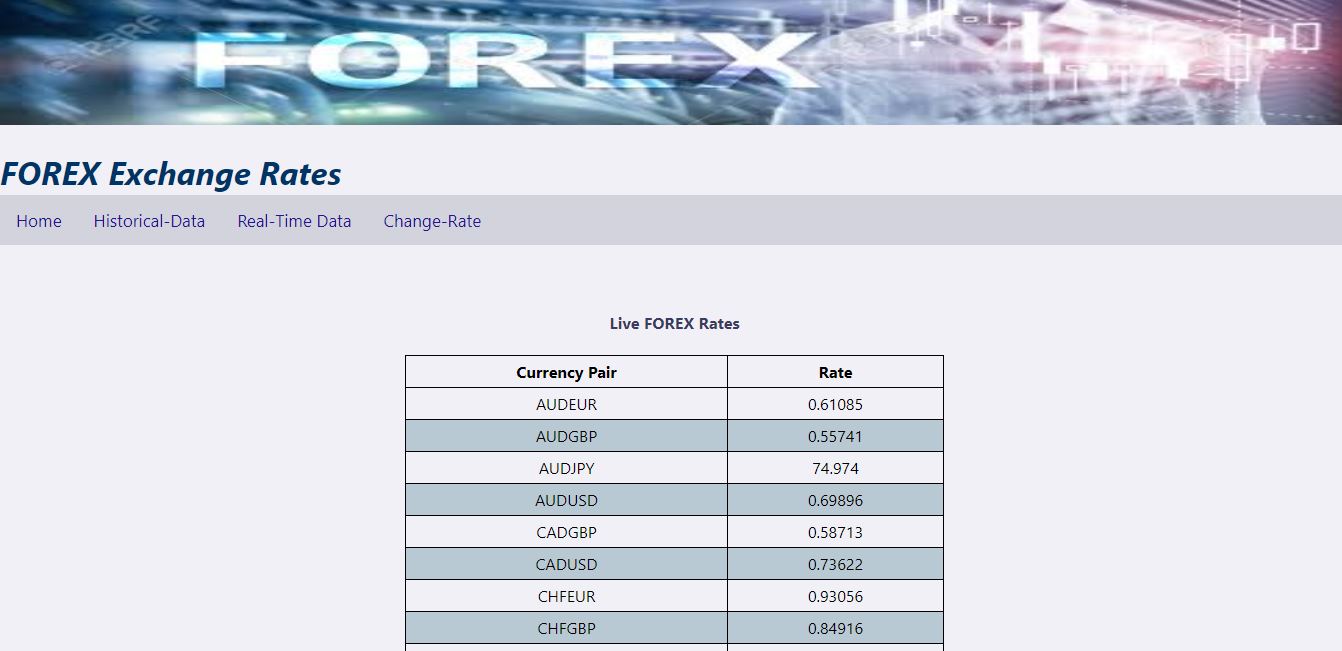Navigate to the Change-Rate page
Image resolution: width=1342 pixels, height=651 pixels.
432,221
